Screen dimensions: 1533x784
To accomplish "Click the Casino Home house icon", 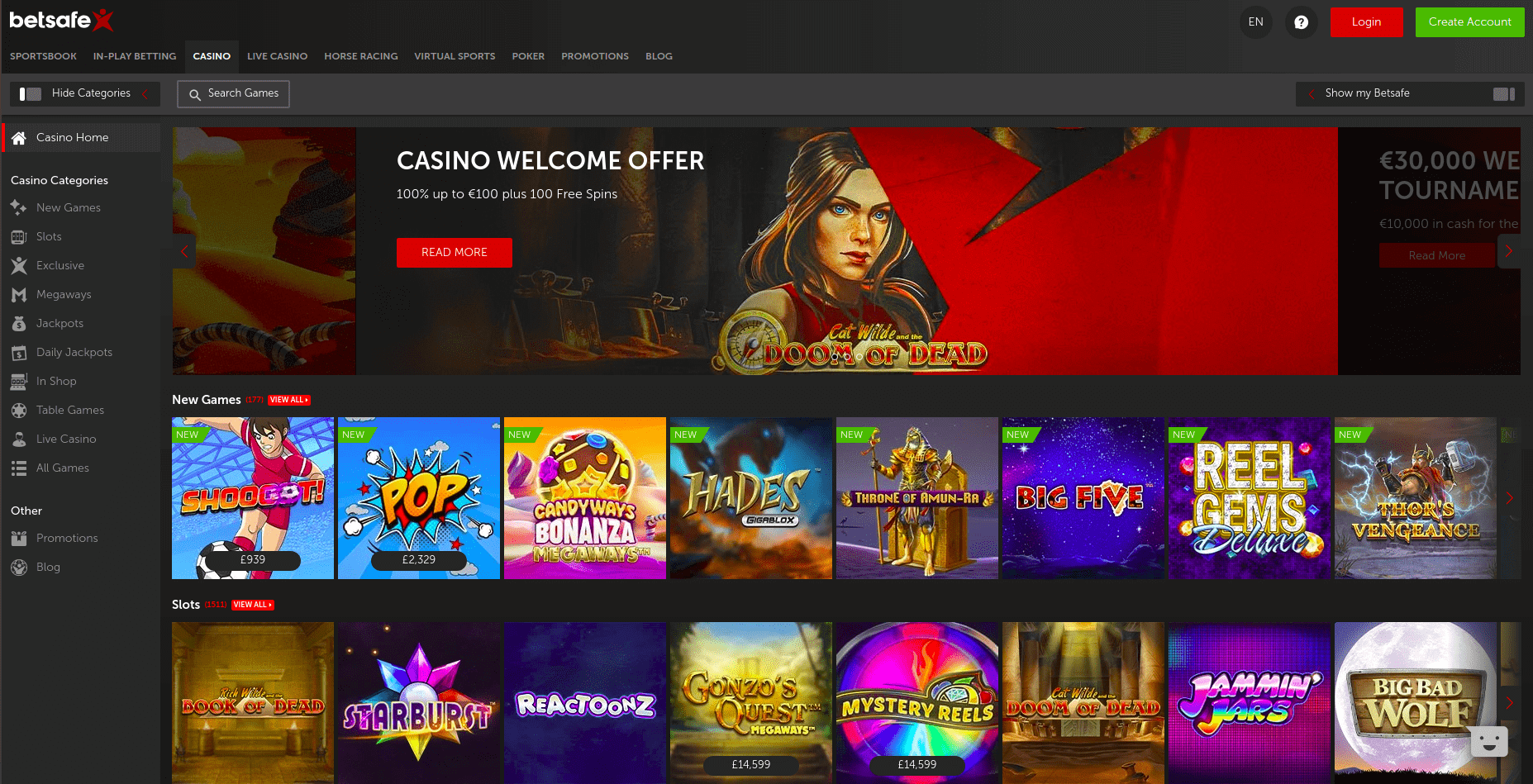I will [19, 138].
